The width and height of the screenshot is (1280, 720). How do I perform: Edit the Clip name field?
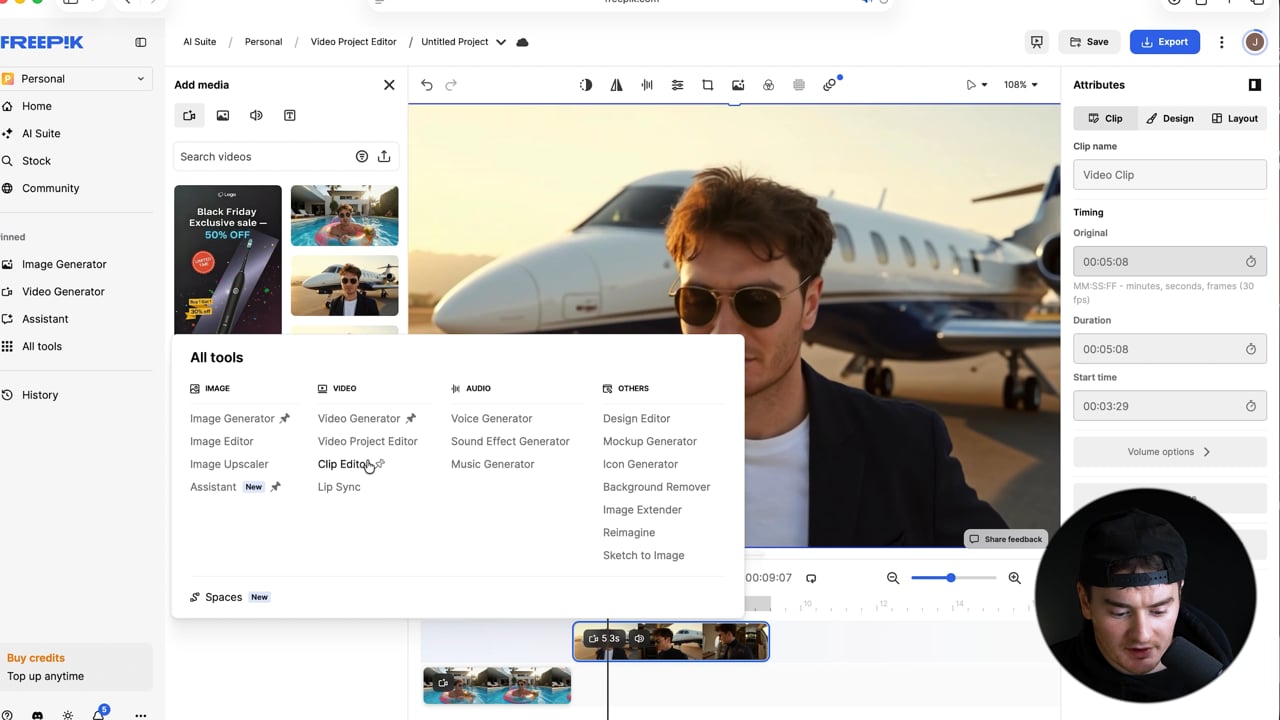click(1169, 175)
